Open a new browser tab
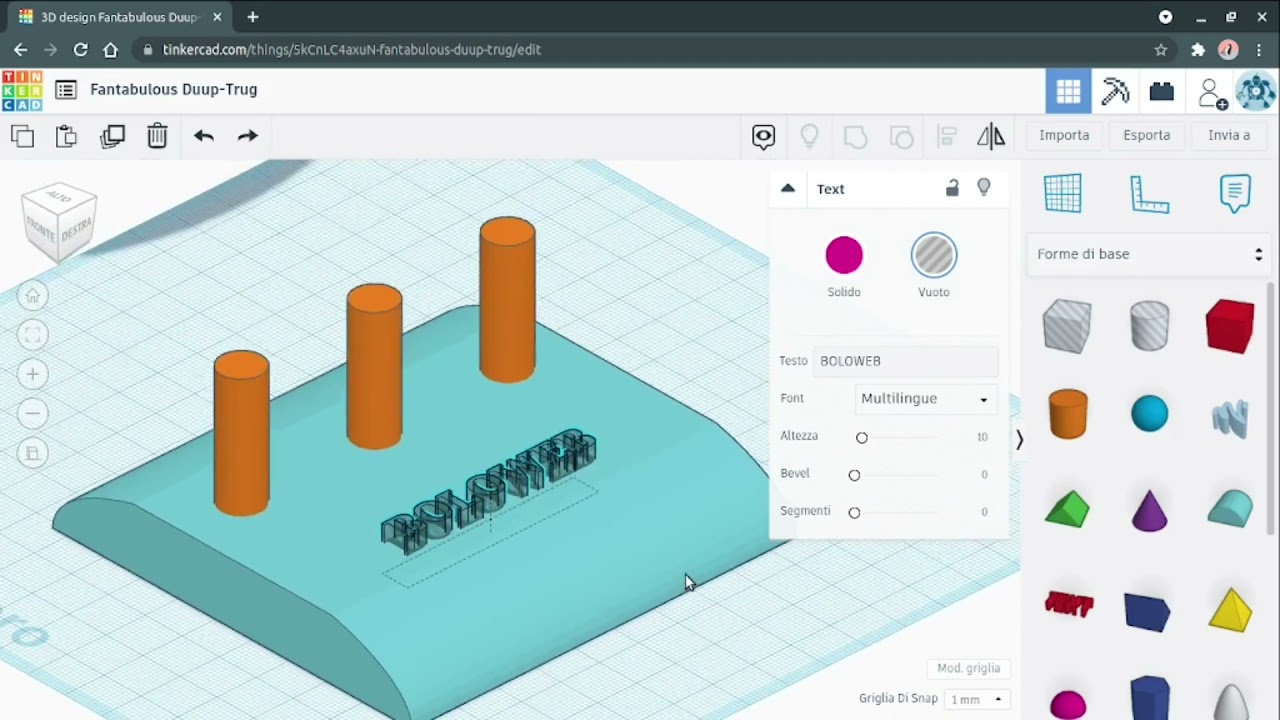 [x=253, y=17]
